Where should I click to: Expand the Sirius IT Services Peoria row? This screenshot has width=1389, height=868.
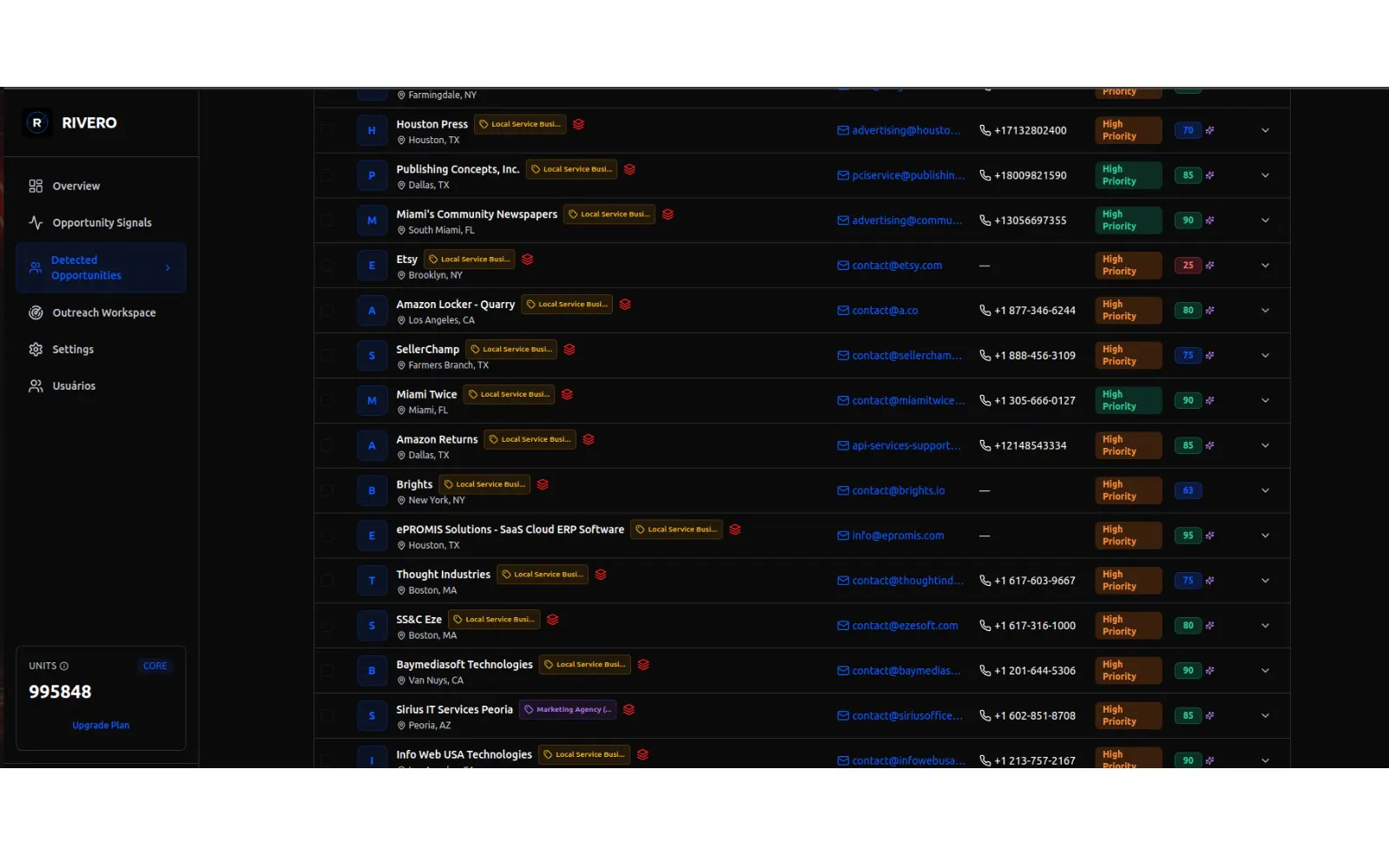1265,716
